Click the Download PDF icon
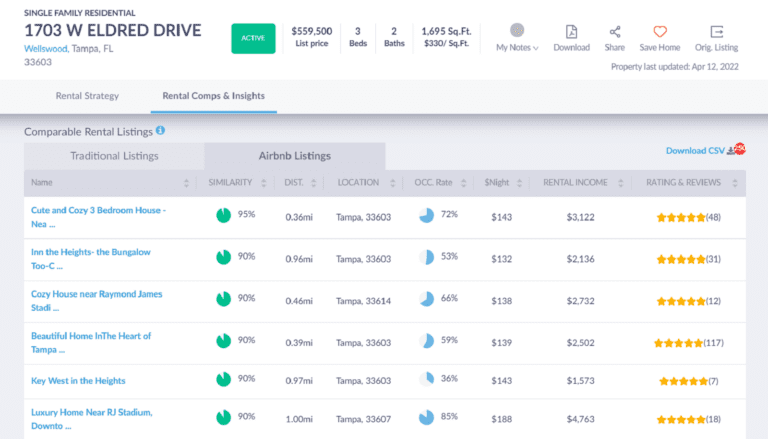Viewport: 768px width, 439px height. click(571, 32)
